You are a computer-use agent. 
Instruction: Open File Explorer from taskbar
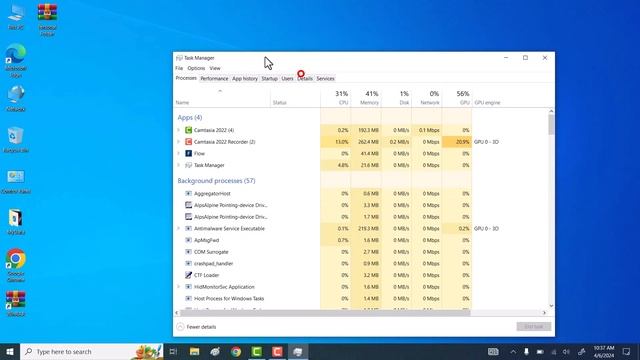[x=194, y=351]
